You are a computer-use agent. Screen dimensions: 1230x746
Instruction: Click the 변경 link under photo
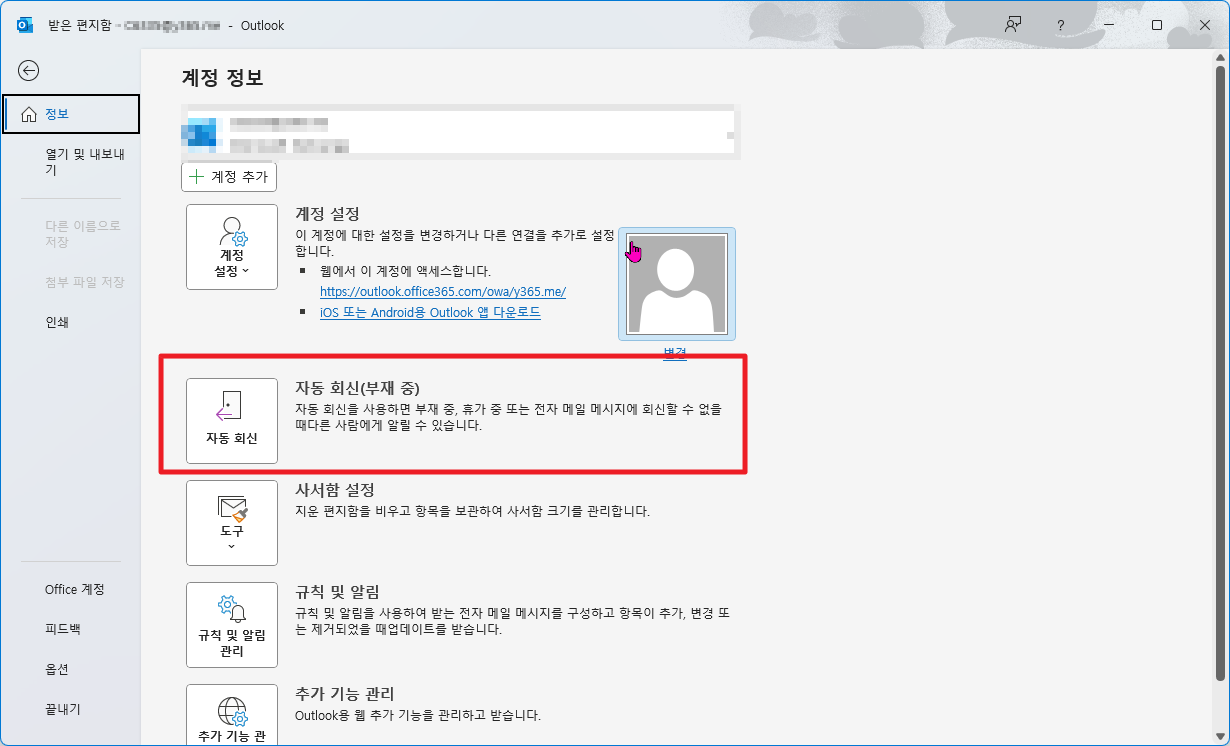pyautogui.click(x=675, y=353)
